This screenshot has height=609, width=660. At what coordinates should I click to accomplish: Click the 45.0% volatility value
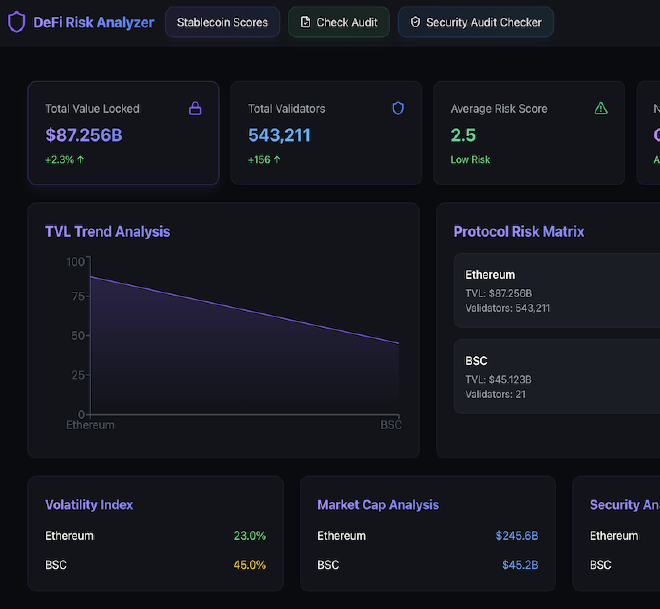(x=250, y=565)
